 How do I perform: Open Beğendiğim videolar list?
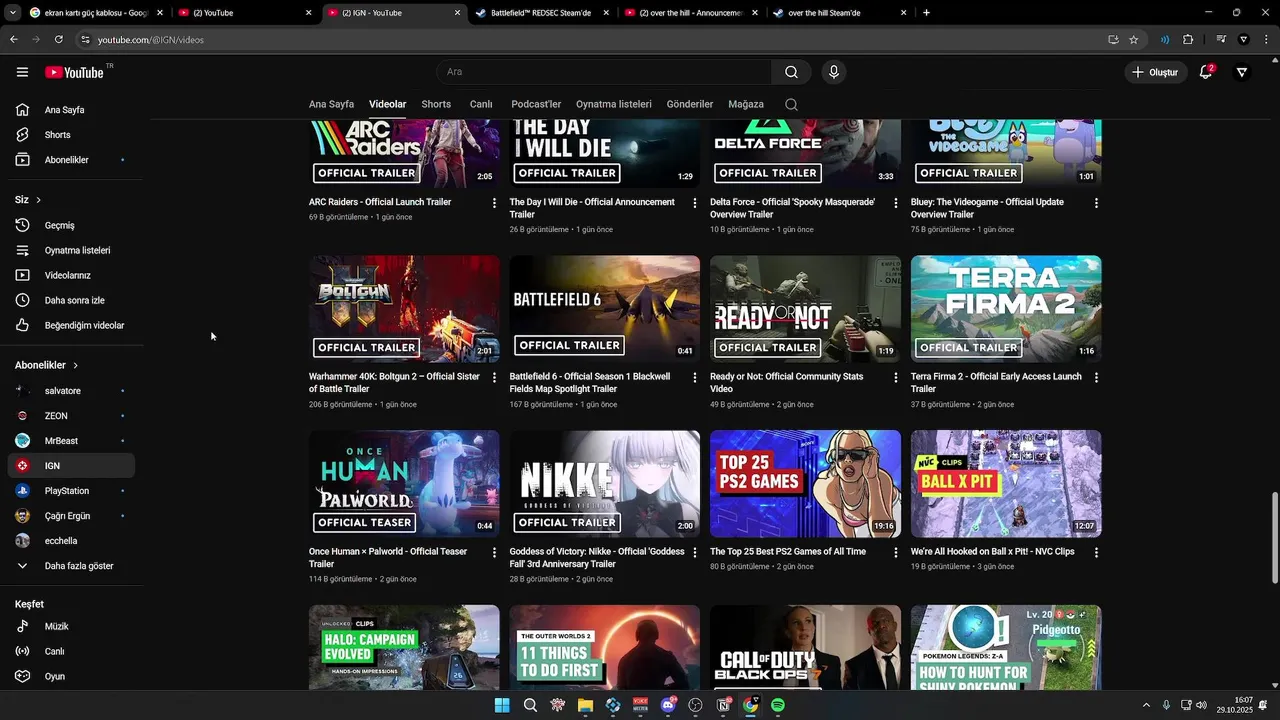tap(71, 325)
